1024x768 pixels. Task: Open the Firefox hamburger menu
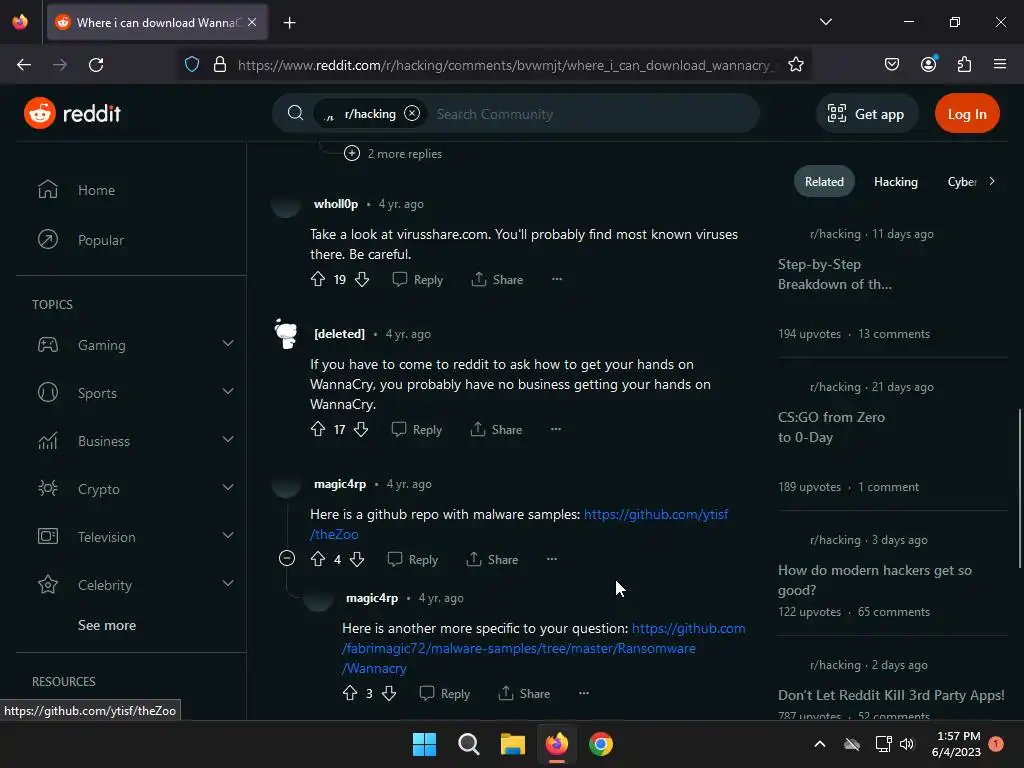pyautogui.click(x=1000, y=64)
